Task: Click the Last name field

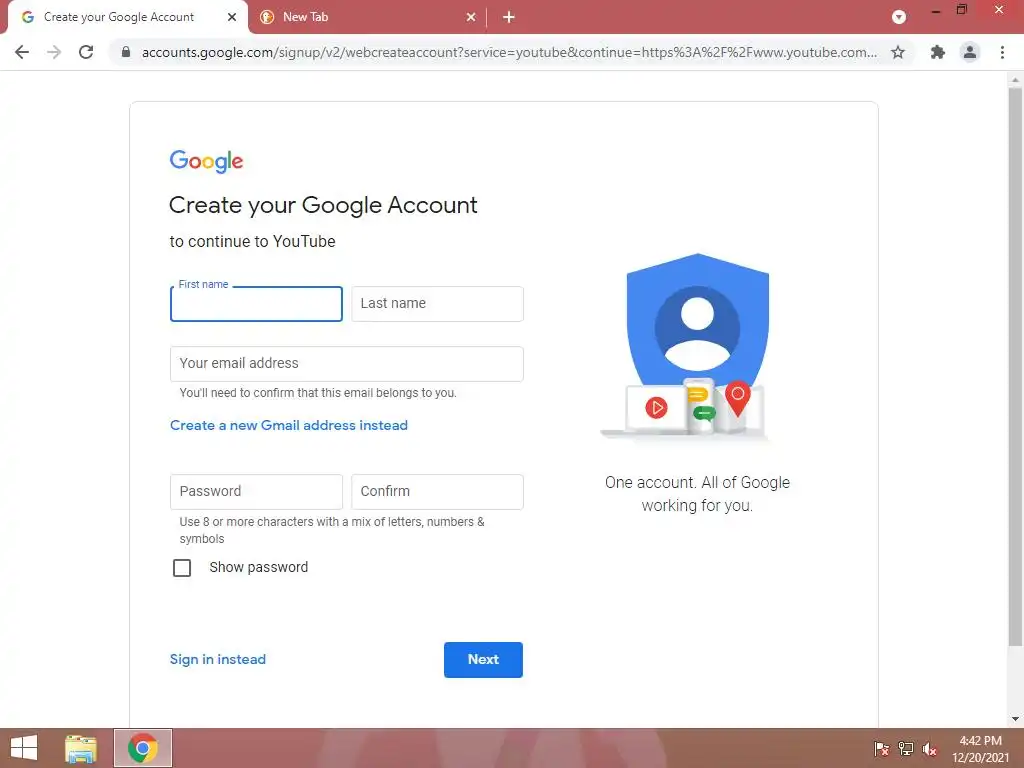Action: click(438, 304)
